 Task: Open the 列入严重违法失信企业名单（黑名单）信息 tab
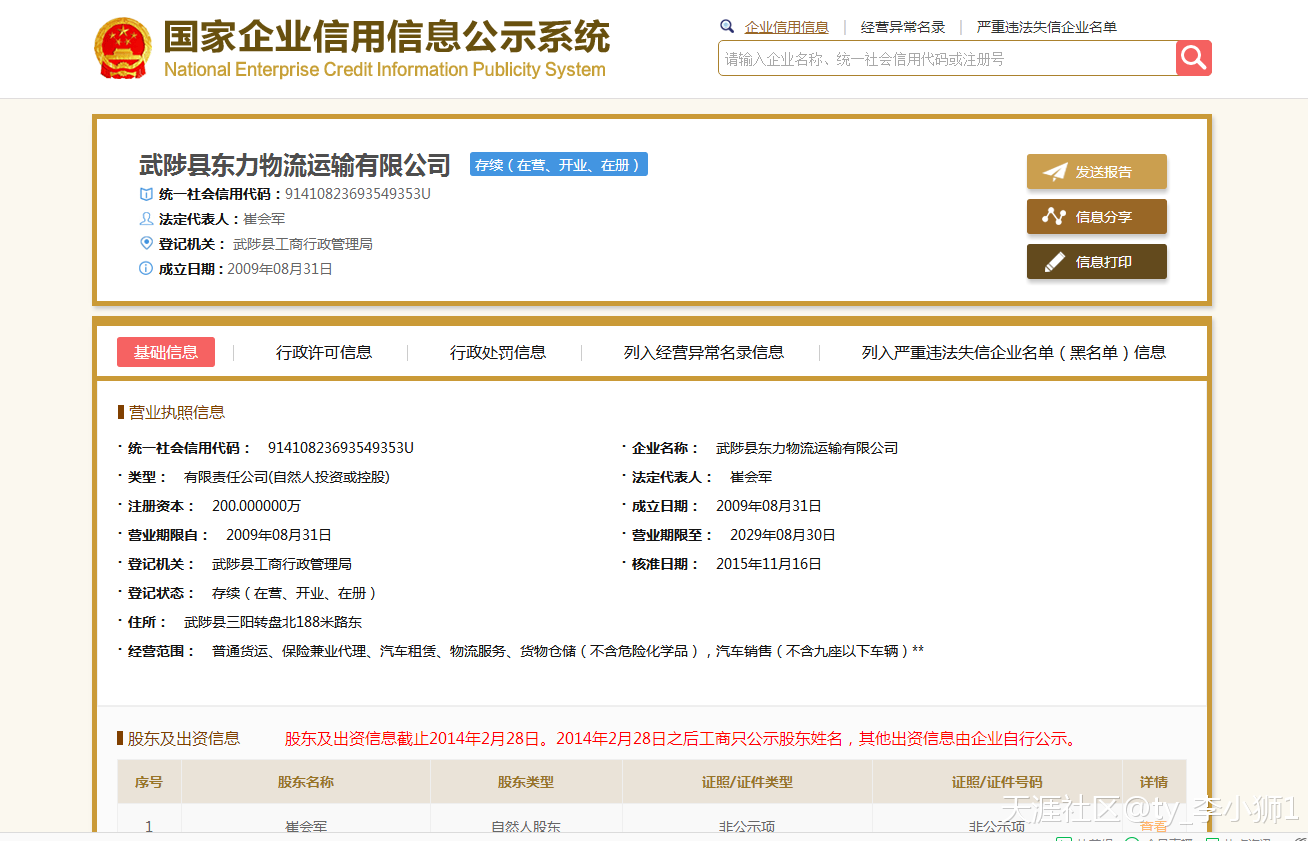(x=1014, y=352)
